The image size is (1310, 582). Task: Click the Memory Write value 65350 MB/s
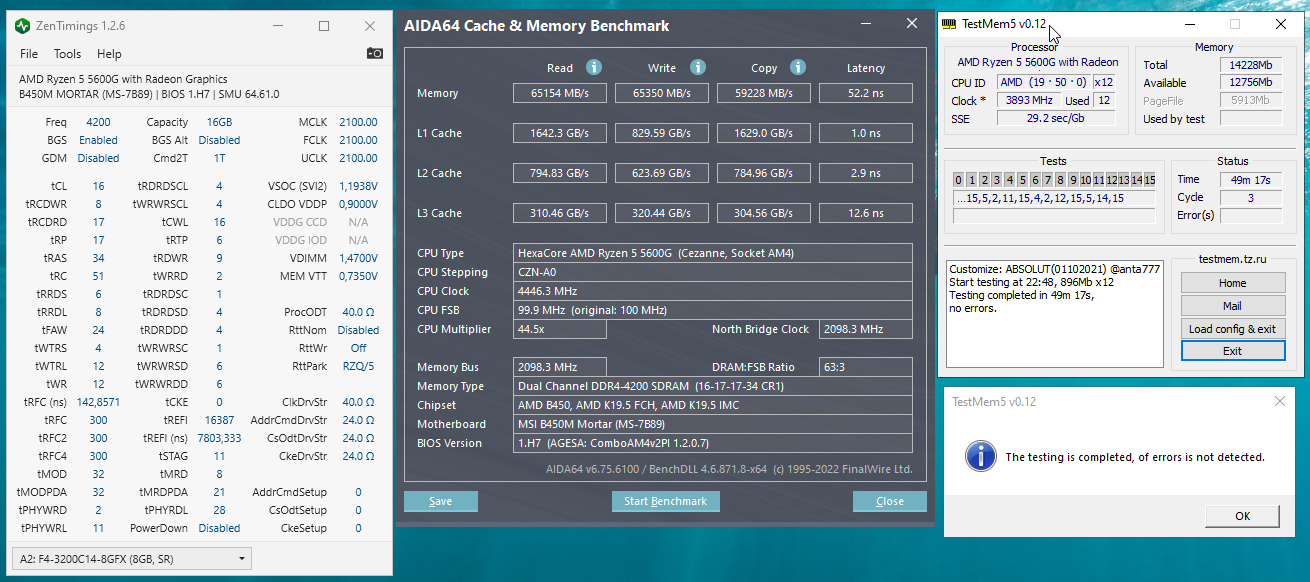click(662, 93)
